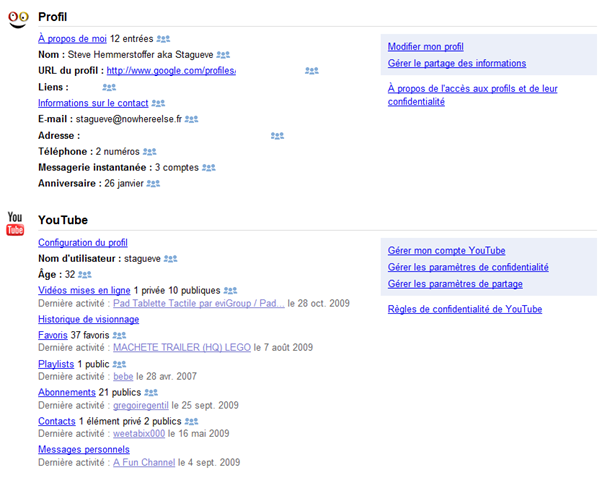Click sharing icon after URL du profil
Image resolution: width=610 pixels, height=478 pixels.
(312, 71)
